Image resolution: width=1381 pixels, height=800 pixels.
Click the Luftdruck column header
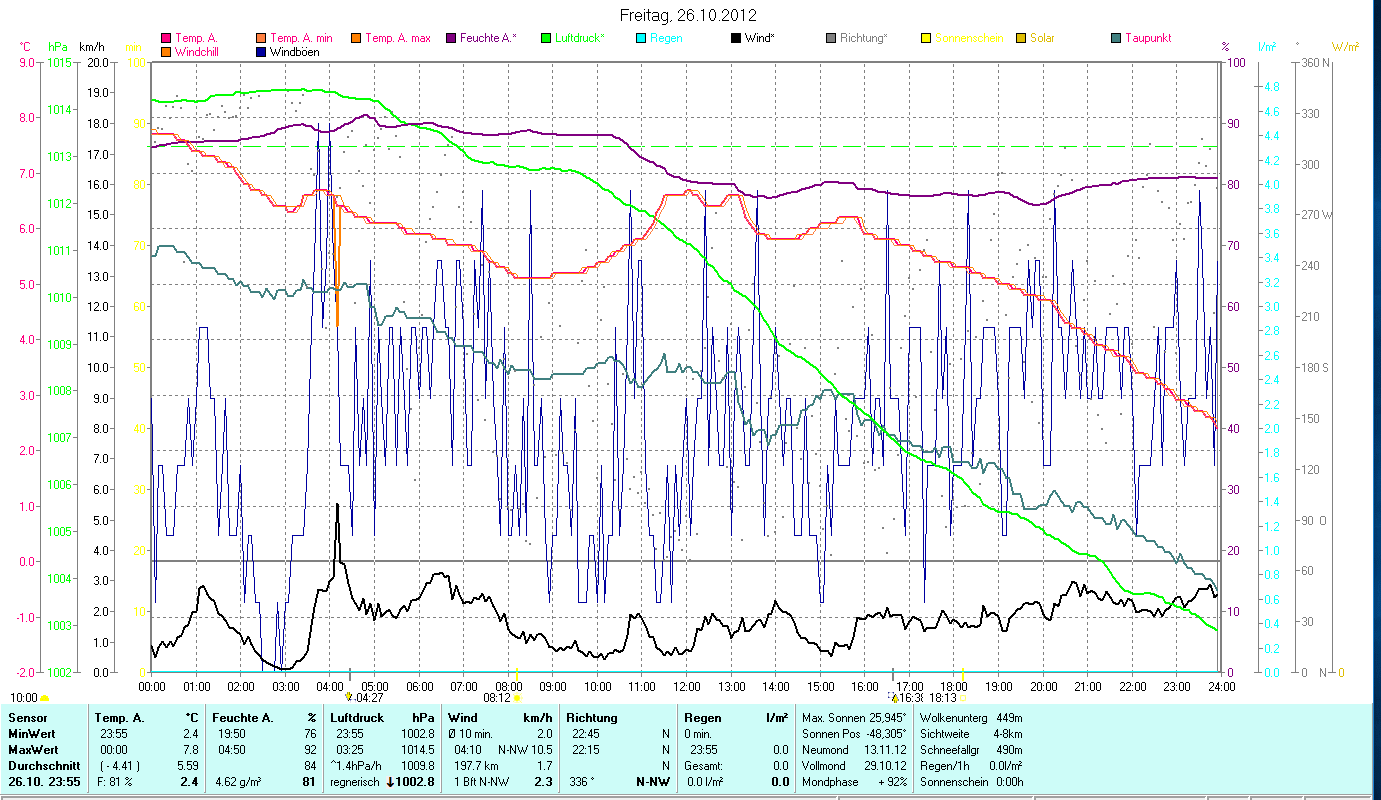click(x=356, y=718)
